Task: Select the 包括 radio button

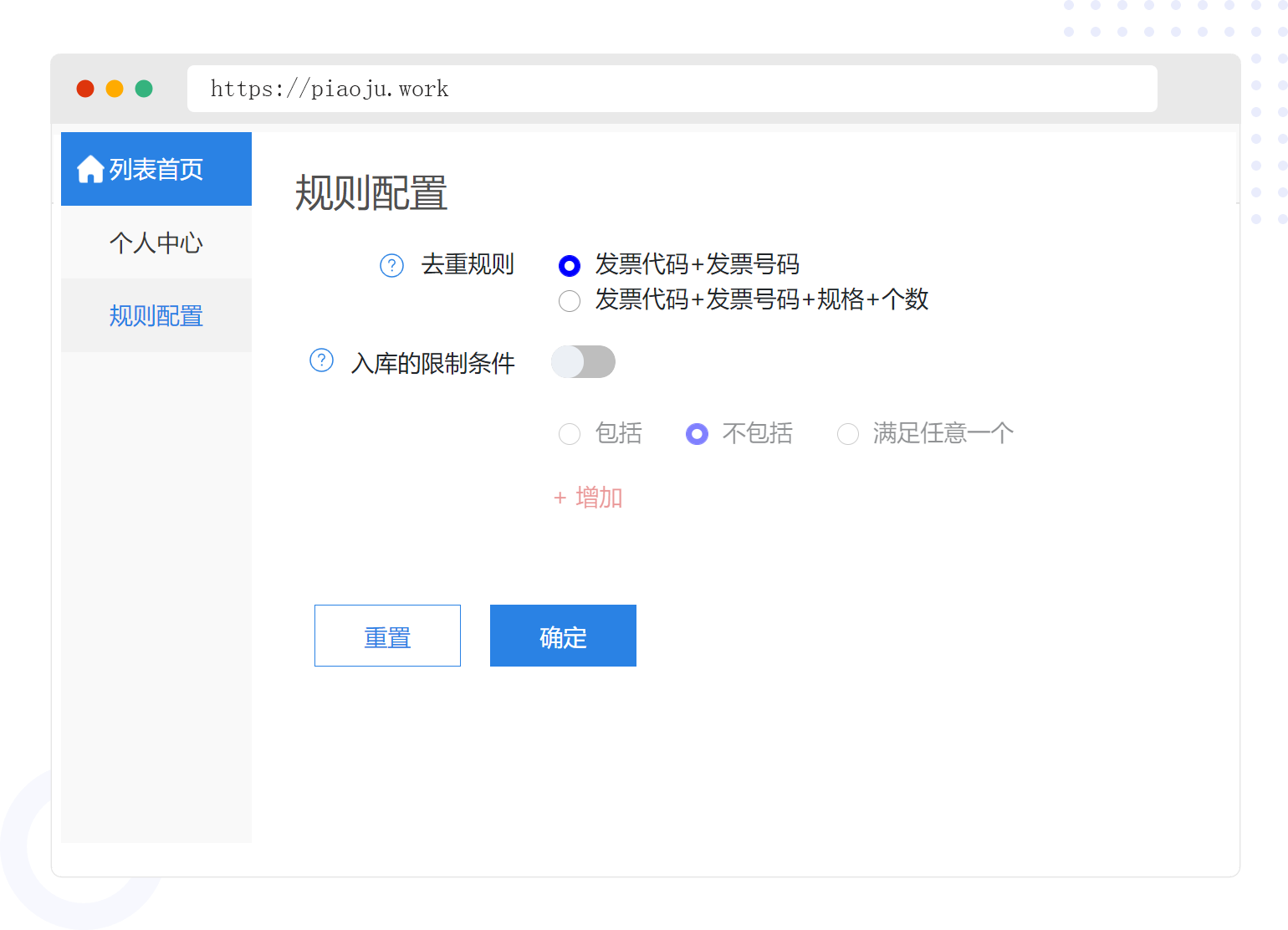Action: coord(570,434)
